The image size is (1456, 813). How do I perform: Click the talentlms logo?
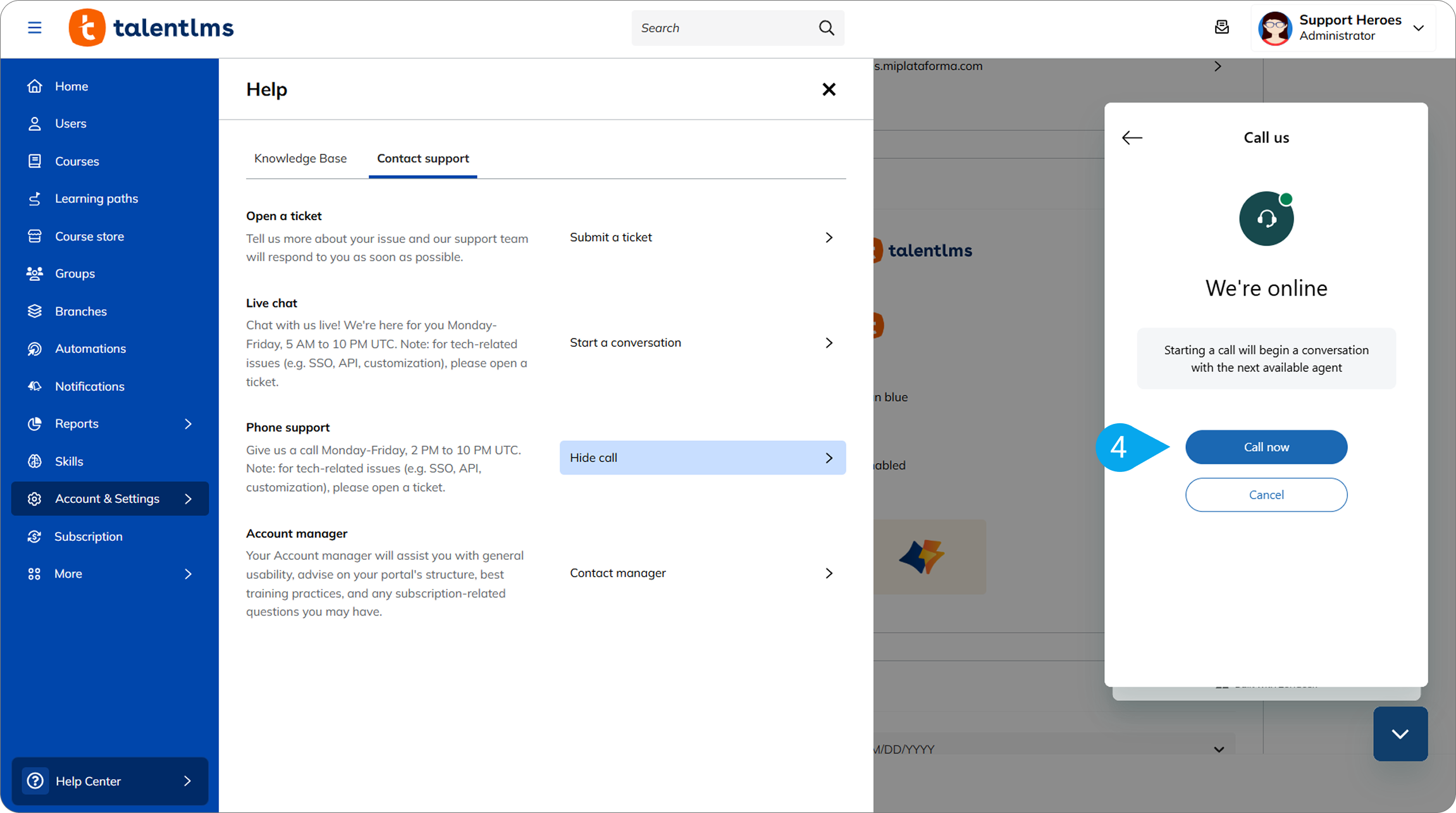coord(151,28)
